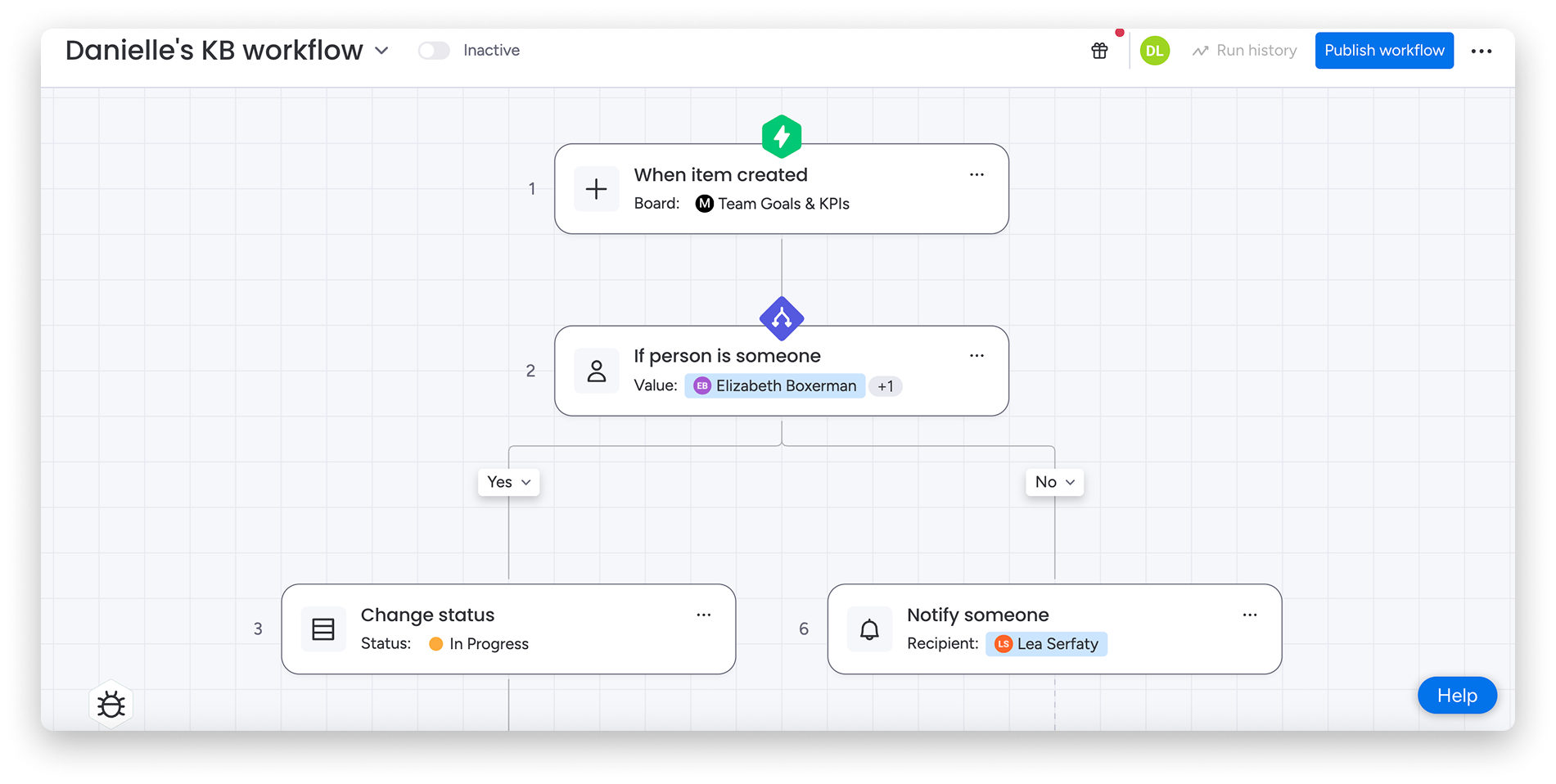This screenshot has height=784, width=1556.
Task: Toggle the workflow Inactive switch
Action: coord(434,51)
